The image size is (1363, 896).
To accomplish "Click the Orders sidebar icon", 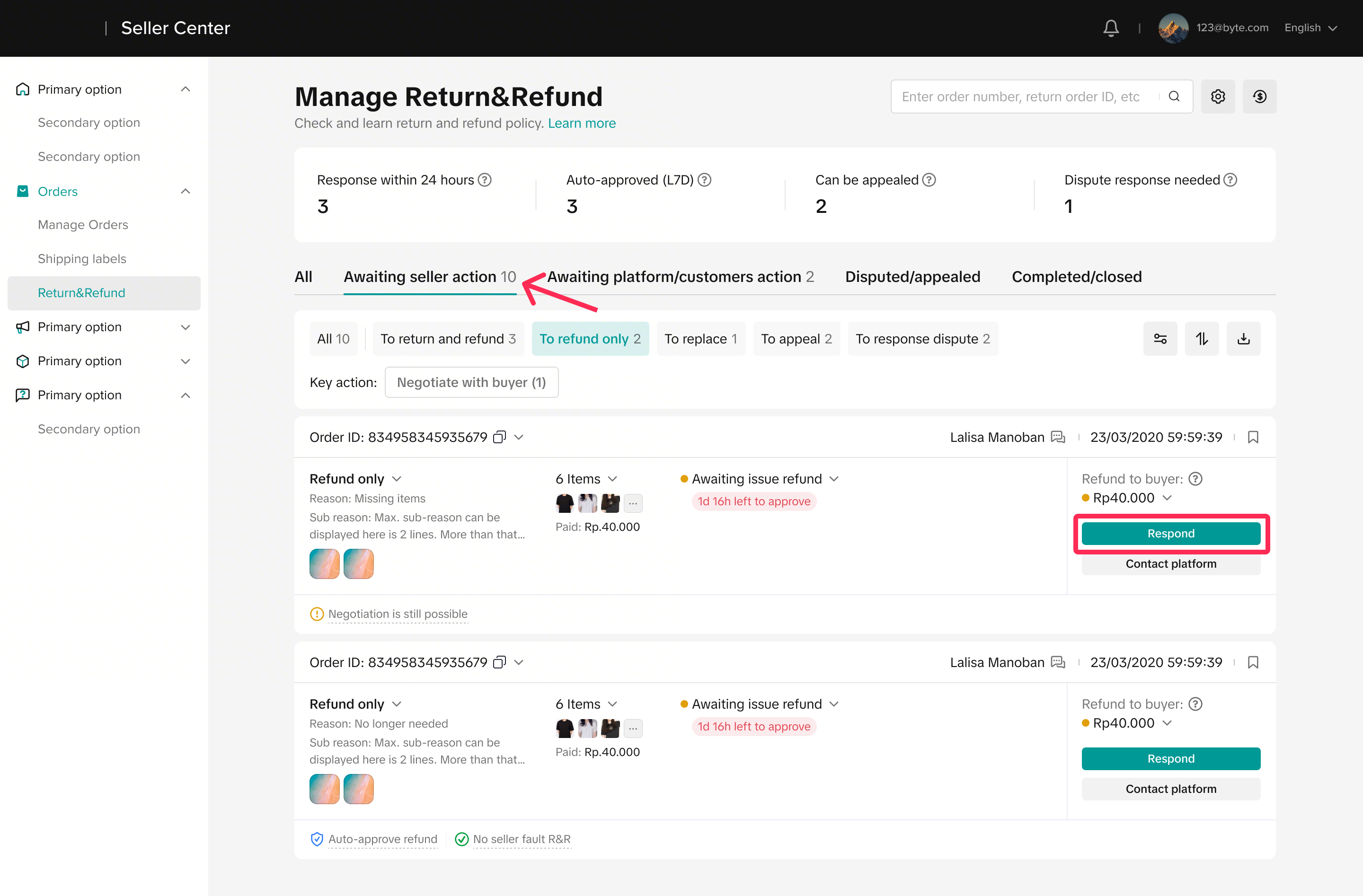I will click(x=23, y=191).
